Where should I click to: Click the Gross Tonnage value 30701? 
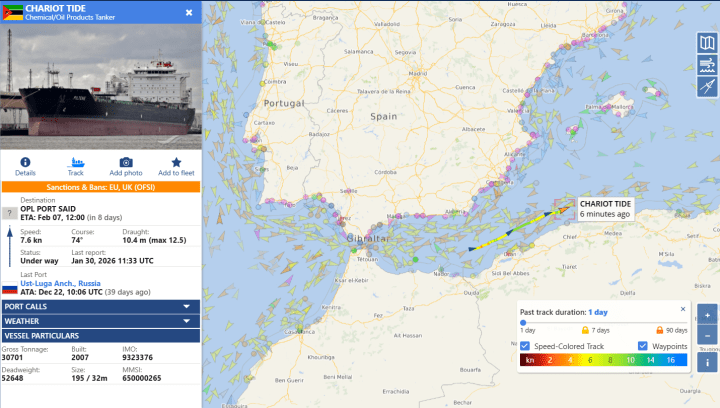point(12,358)
